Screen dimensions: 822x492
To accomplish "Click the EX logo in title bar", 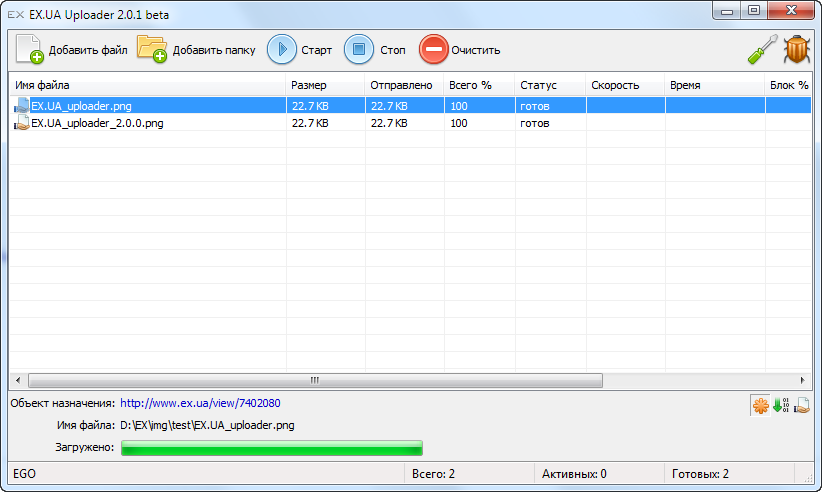I will click(16, 15).
